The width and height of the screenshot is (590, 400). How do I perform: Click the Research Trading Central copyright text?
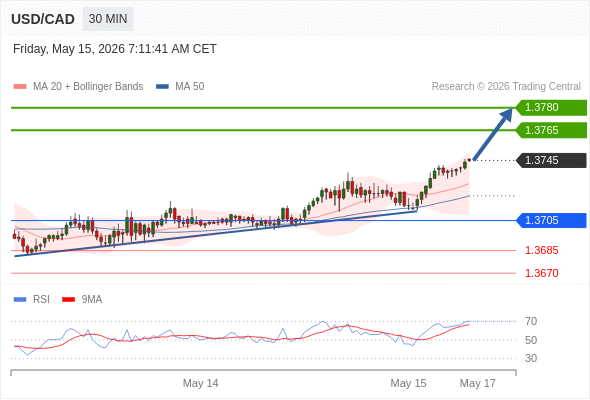coord(506,87)
